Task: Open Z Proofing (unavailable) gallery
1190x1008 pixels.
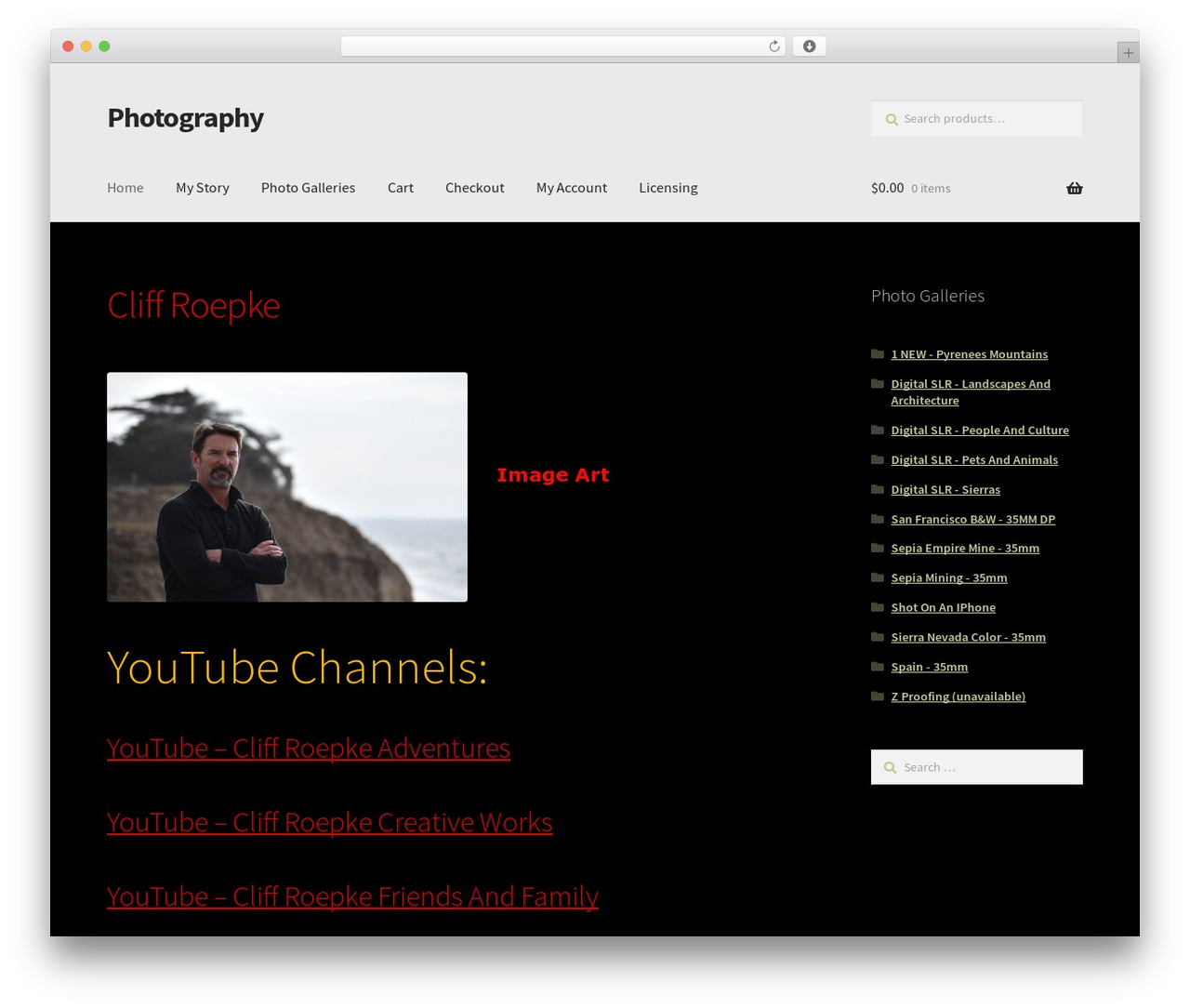Action: coord(958,696)
